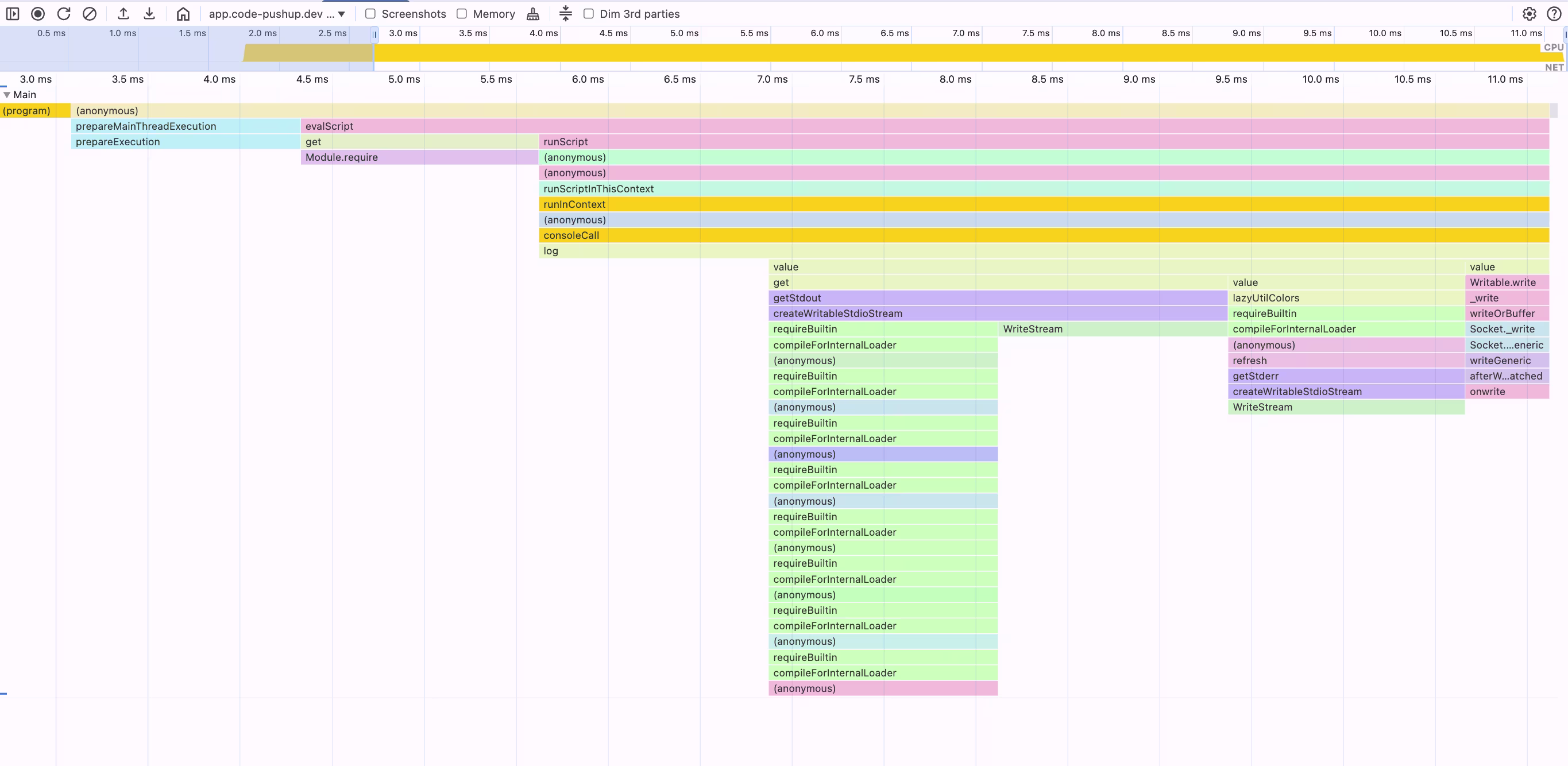Start recording a performance profile
This screenshot has height=766, width=1568.
[x=38, y=13]
